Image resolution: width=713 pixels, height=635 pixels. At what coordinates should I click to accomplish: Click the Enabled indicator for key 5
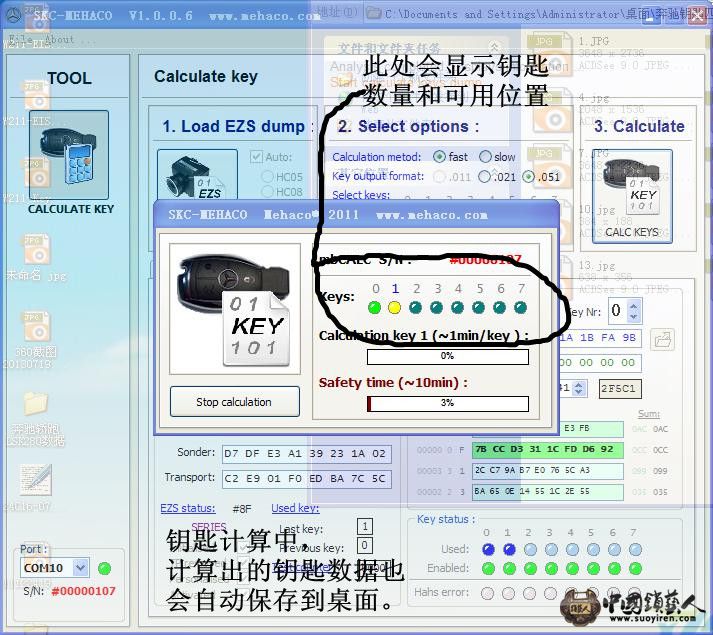coord(593,569)
